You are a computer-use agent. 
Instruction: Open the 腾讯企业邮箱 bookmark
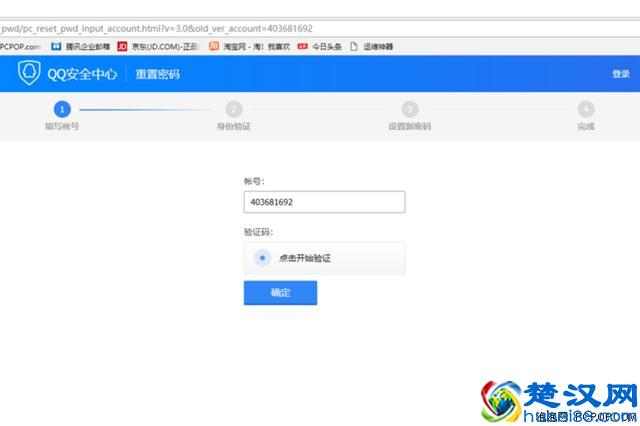tap(81, 47)
